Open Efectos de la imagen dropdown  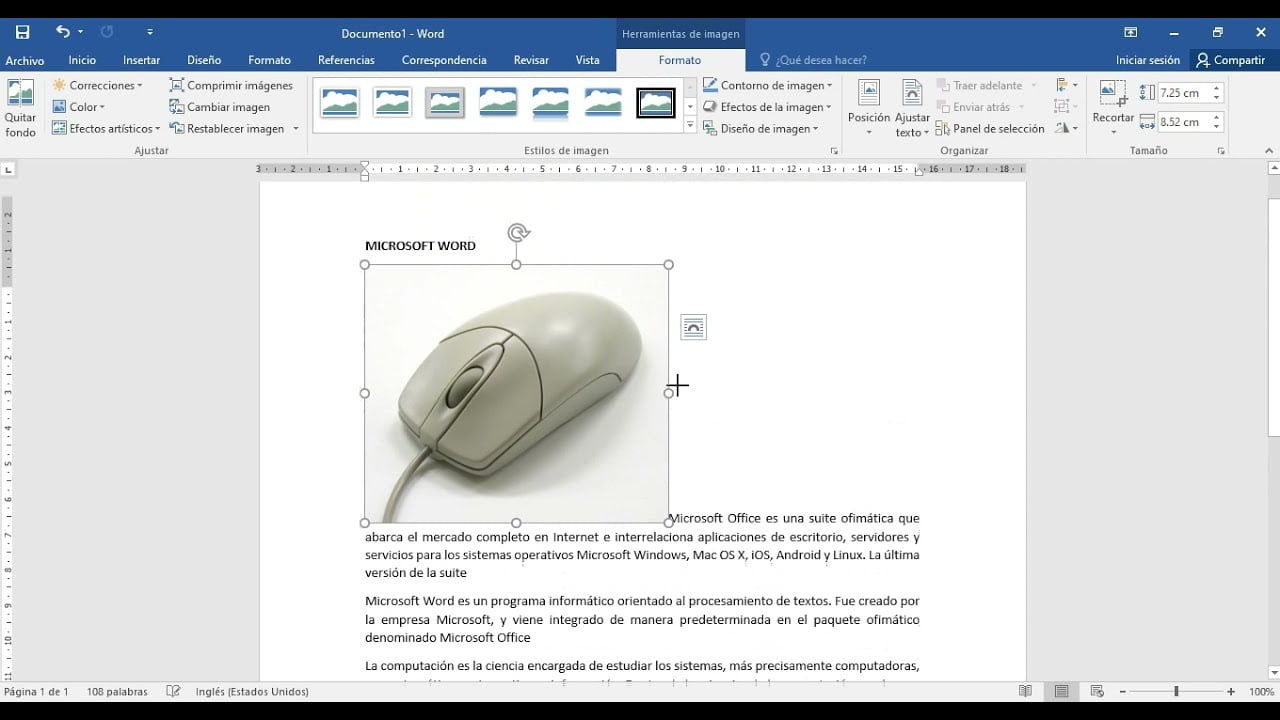[767, 107]
